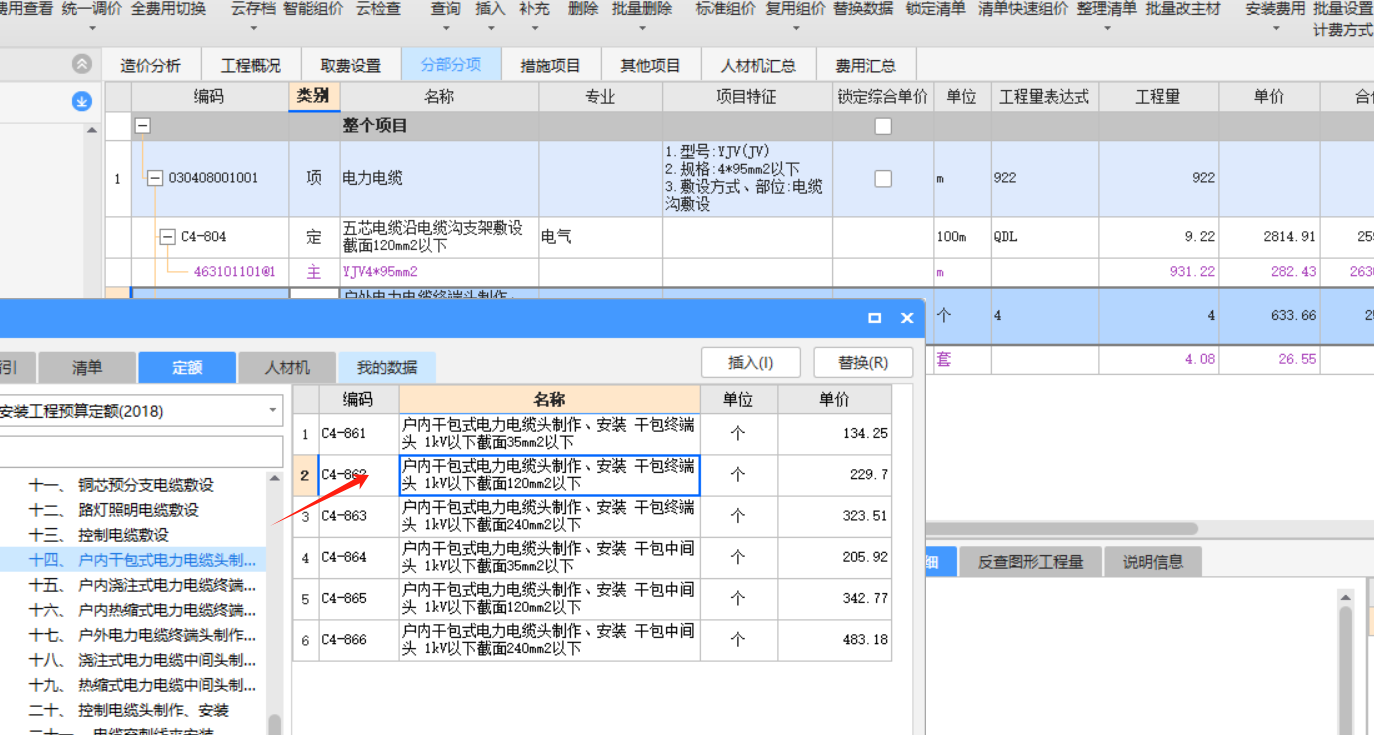Click the 名称 header in quota list
Image resolution: width=1374 pixels, height=735 pixels.
click(549, 399)
